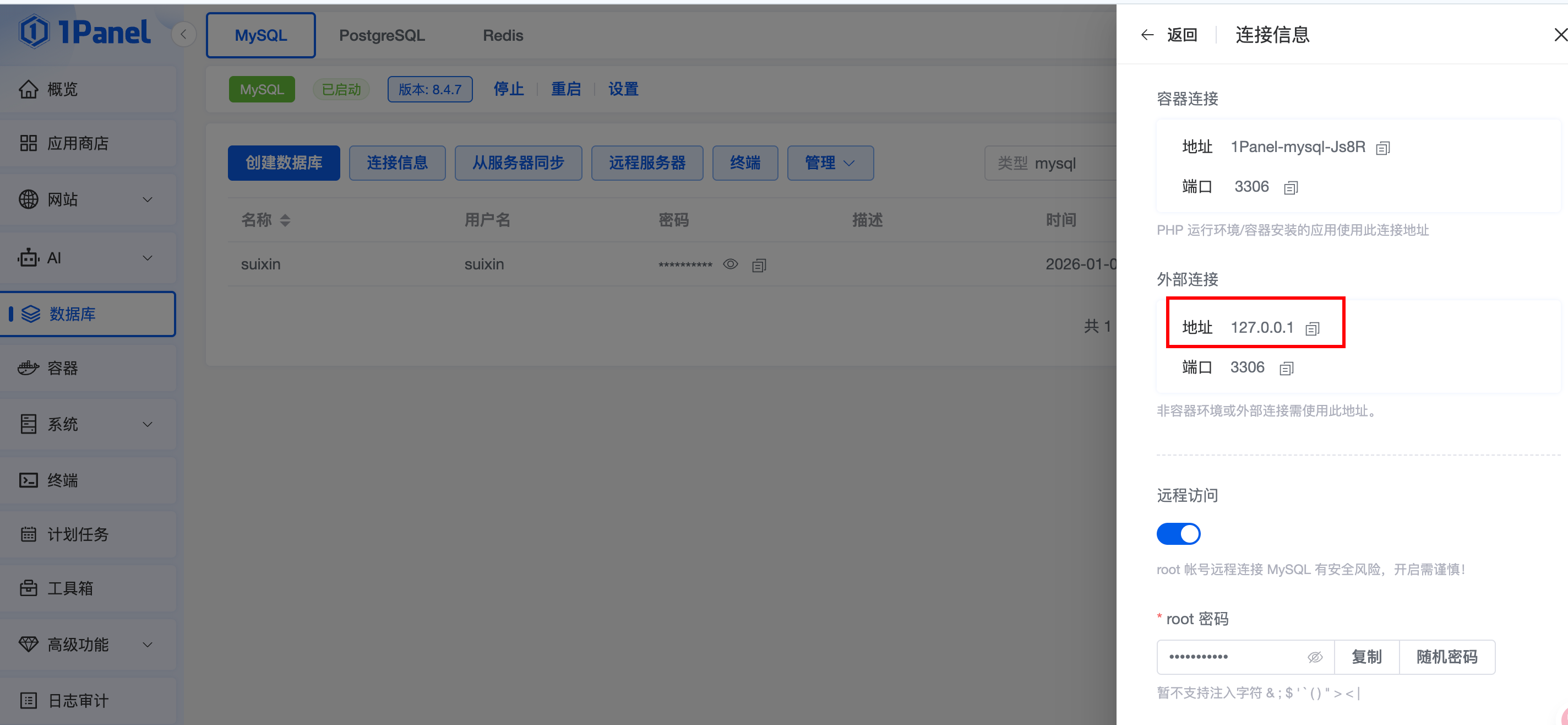Viewport: 1568px width, 725px height.
Task: Copy the container connection port 3306
Action: [x=1291, y=188]
